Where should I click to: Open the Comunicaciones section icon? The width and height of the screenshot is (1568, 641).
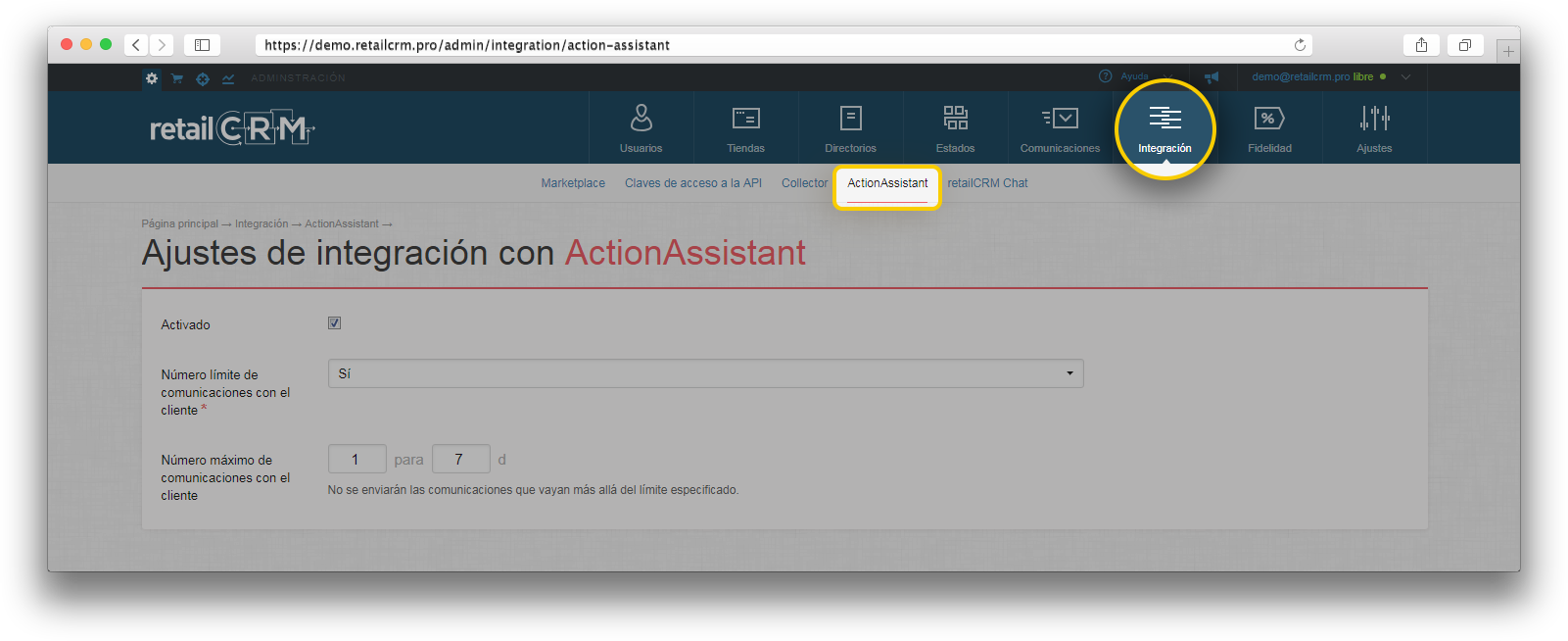coord(1061,119)
